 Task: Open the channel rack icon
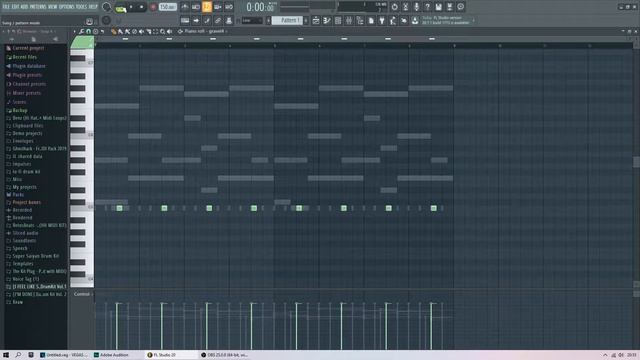coord(338,20)
